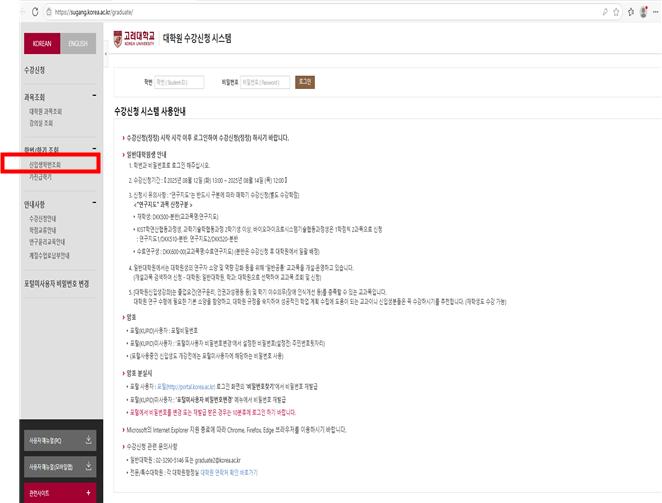Viewport: 662px width, 503px height.
Task: Open 대학원 과목조회 in the sidebar
Action: 46,111
